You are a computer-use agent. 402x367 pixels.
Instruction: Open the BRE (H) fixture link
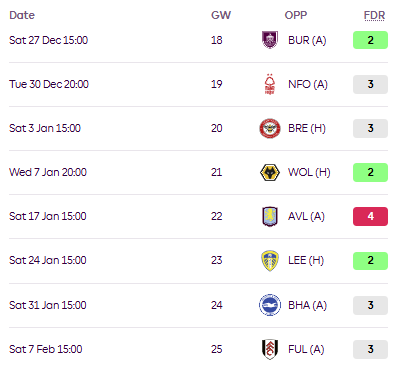(x=307, y=128)
